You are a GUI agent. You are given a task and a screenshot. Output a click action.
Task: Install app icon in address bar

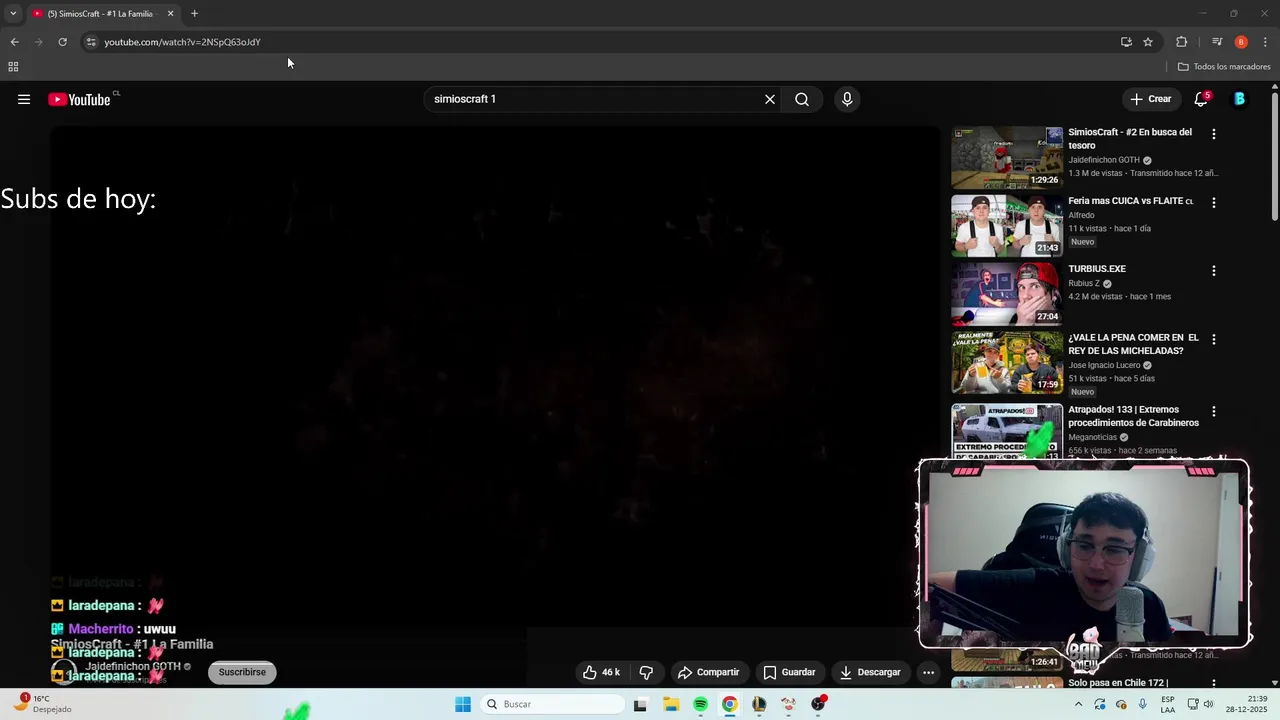[1126, 42]
